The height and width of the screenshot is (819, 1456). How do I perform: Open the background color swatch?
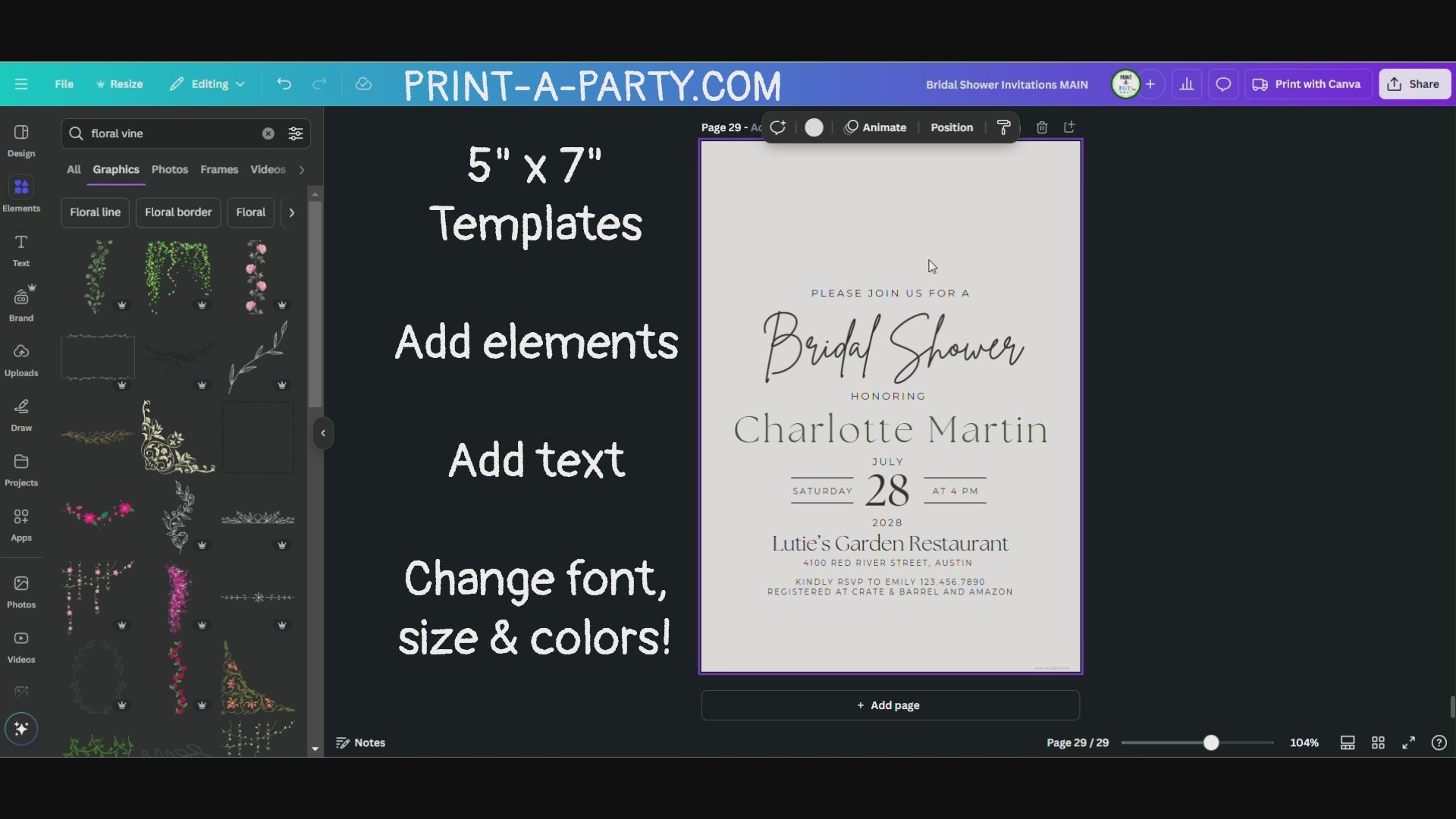click(x=814, y=127)
